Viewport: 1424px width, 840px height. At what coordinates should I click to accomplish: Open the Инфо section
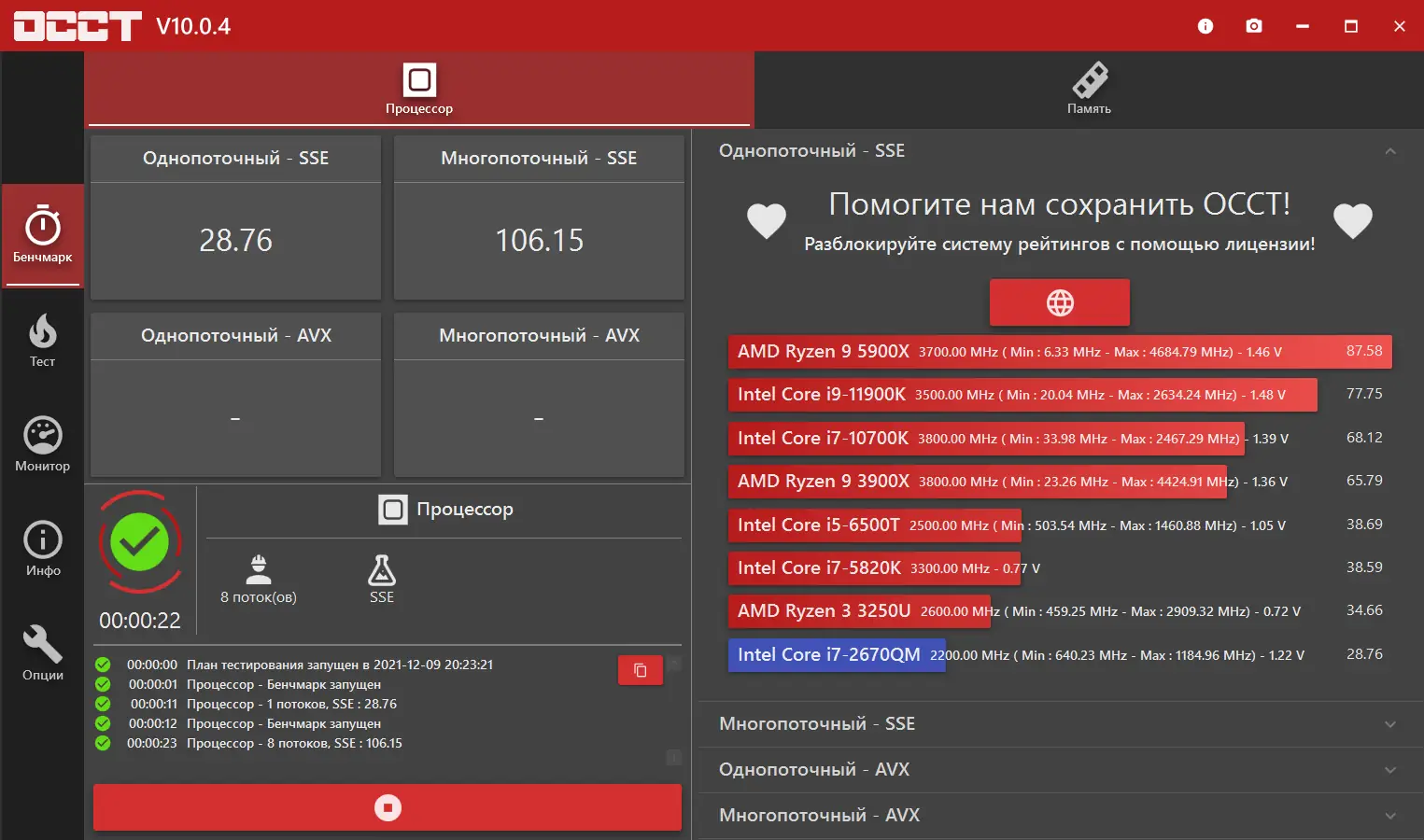tap(42, 549)
